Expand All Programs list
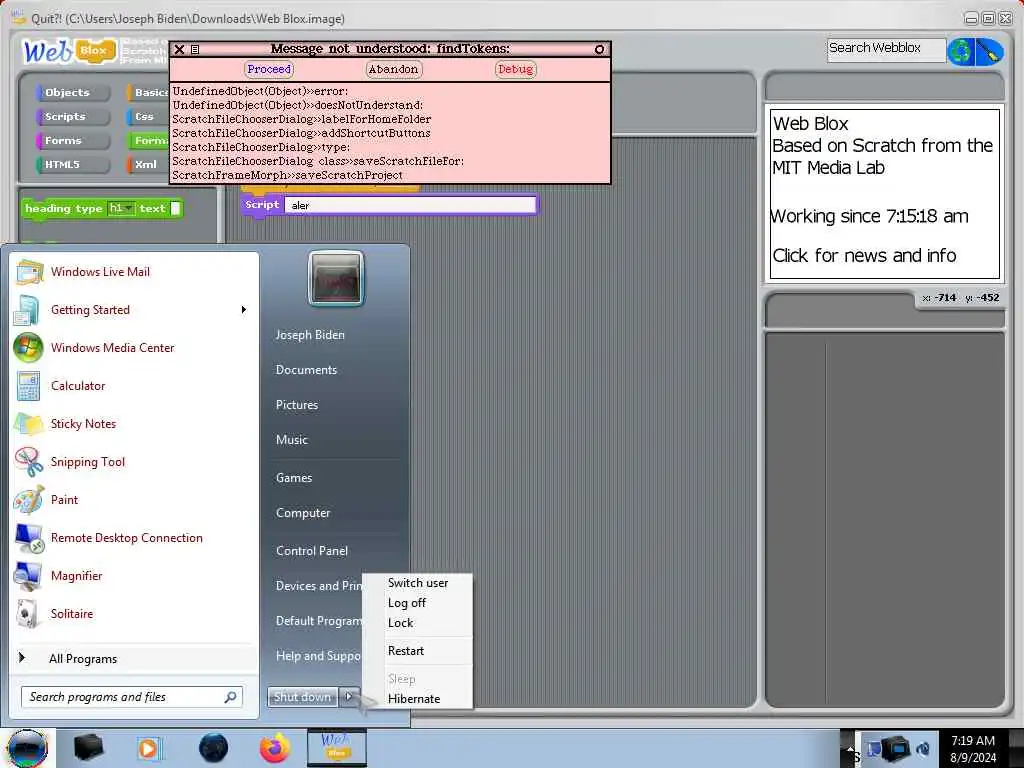Screen dimensions: 1024x768 pos(134,658)
